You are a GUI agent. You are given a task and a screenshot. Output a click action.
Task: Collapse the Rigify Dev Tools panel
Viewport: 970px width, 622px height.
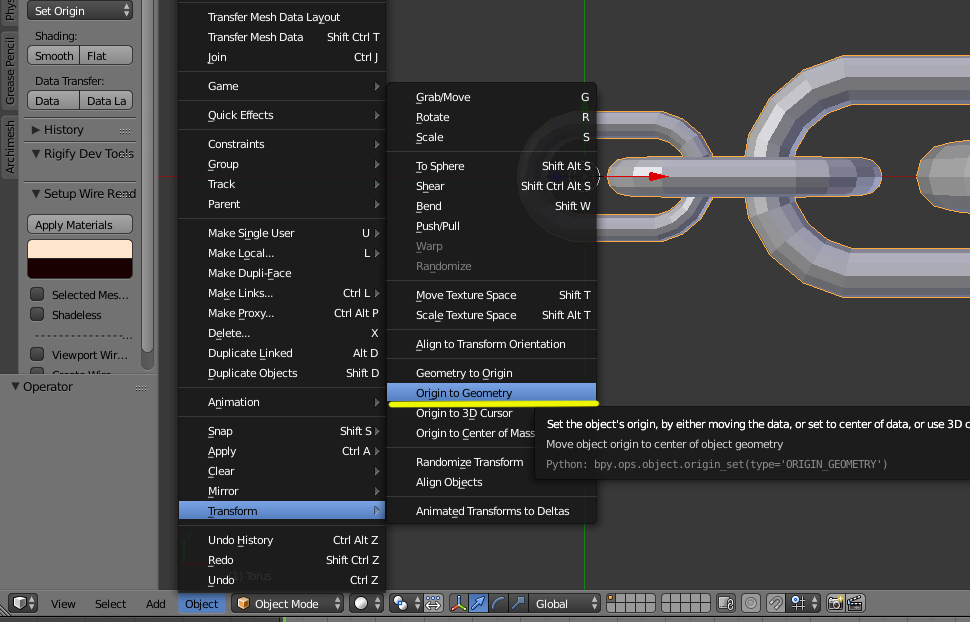[x=36, y=153]
